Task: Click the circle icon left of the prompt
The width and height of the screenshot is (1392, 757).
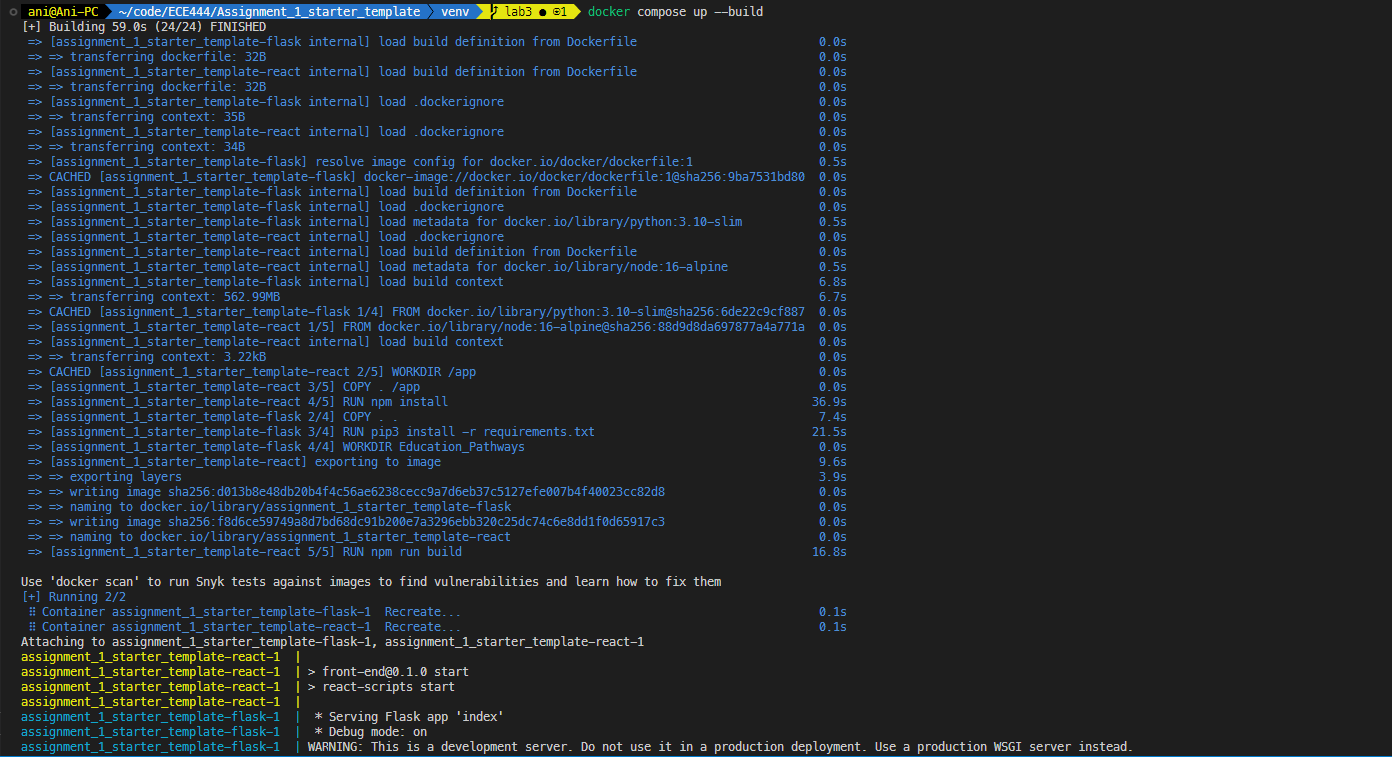Action: (x=11, y=11)
